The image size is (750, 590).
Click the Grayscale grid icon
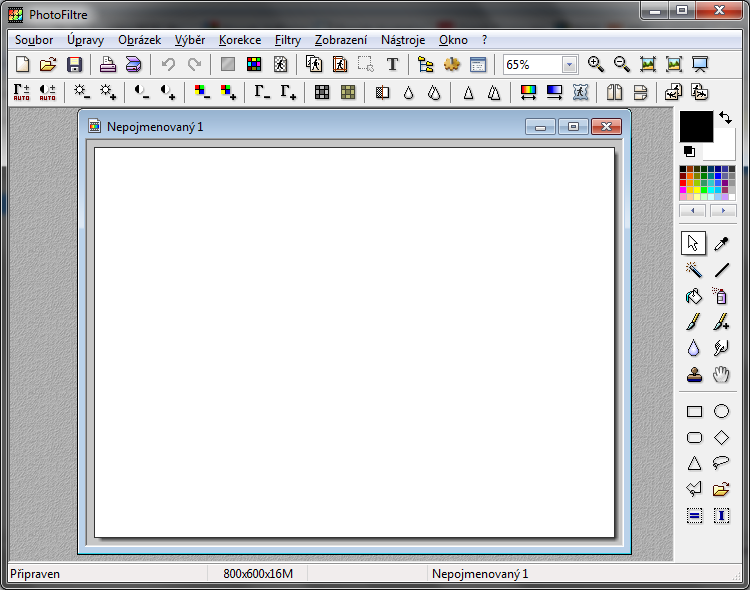click(322, 92)
